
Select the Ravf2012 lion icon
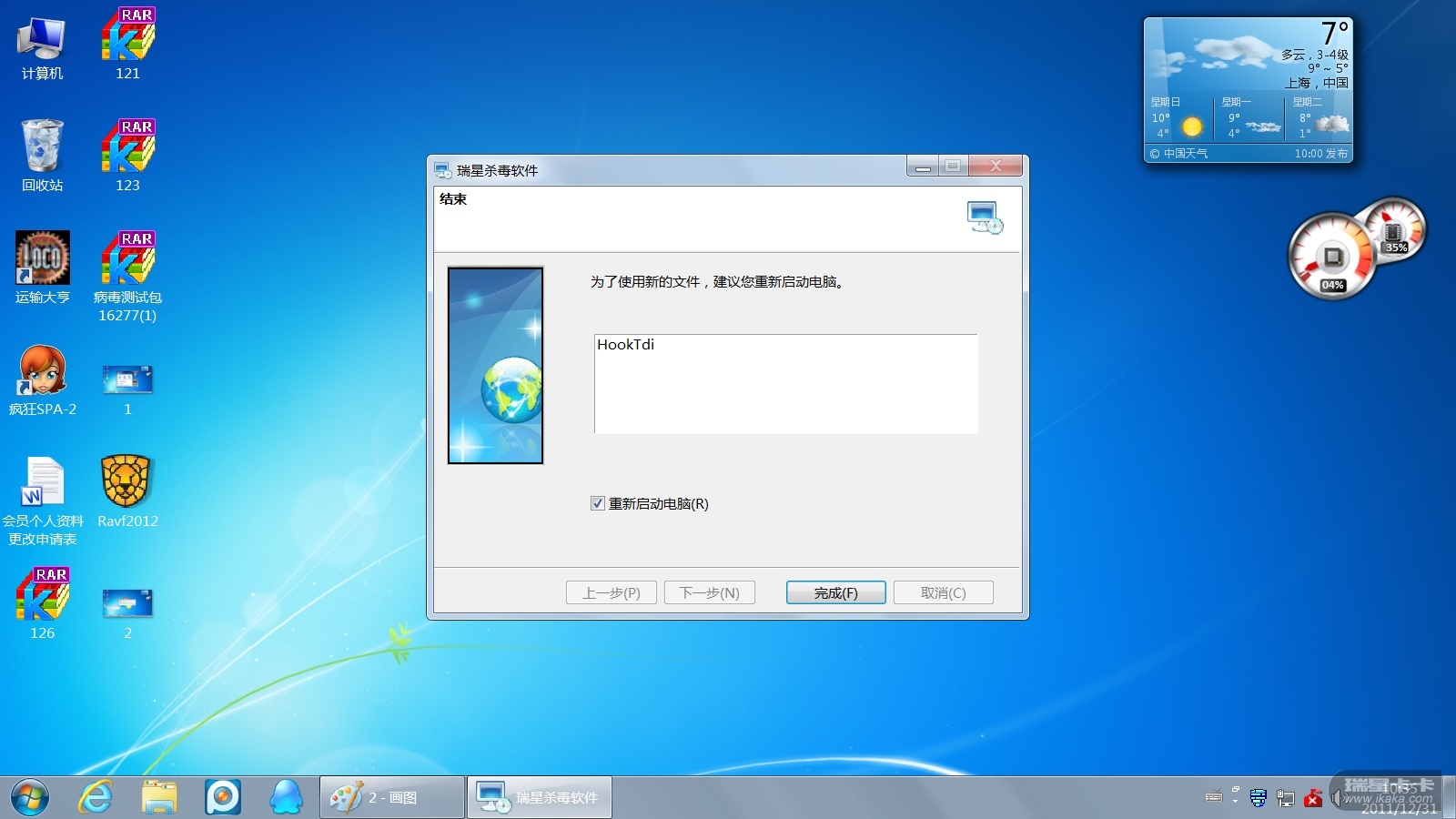[127, 491]
